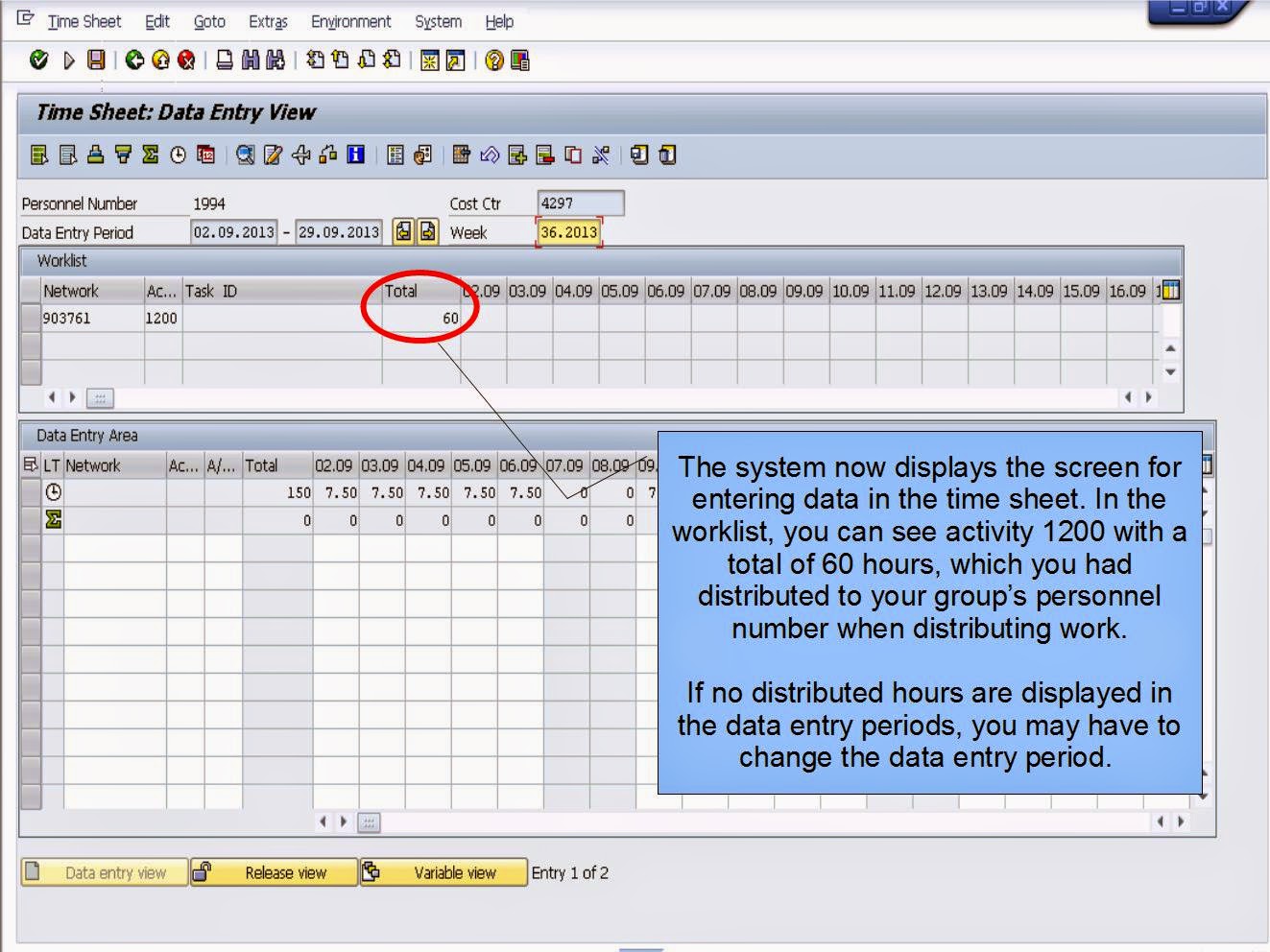Viewport: 1270px width, 952px height.
Task: Click Worklist horizontal scroll left arrow
Action: tap(51, 396)
